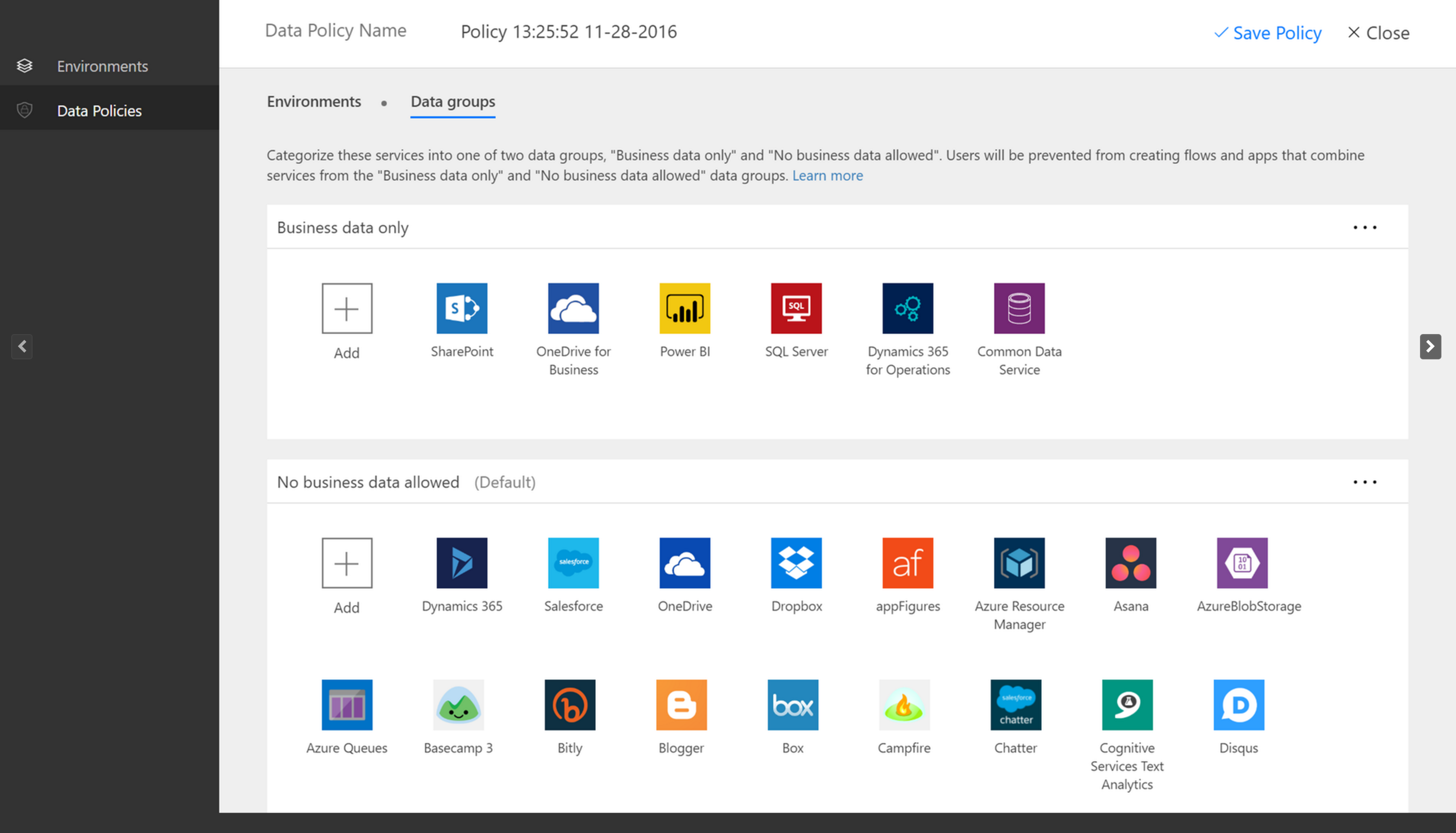Screen dimensions: 1456x833
Task: Click Add icon in Business data only group
Action: 346,308
